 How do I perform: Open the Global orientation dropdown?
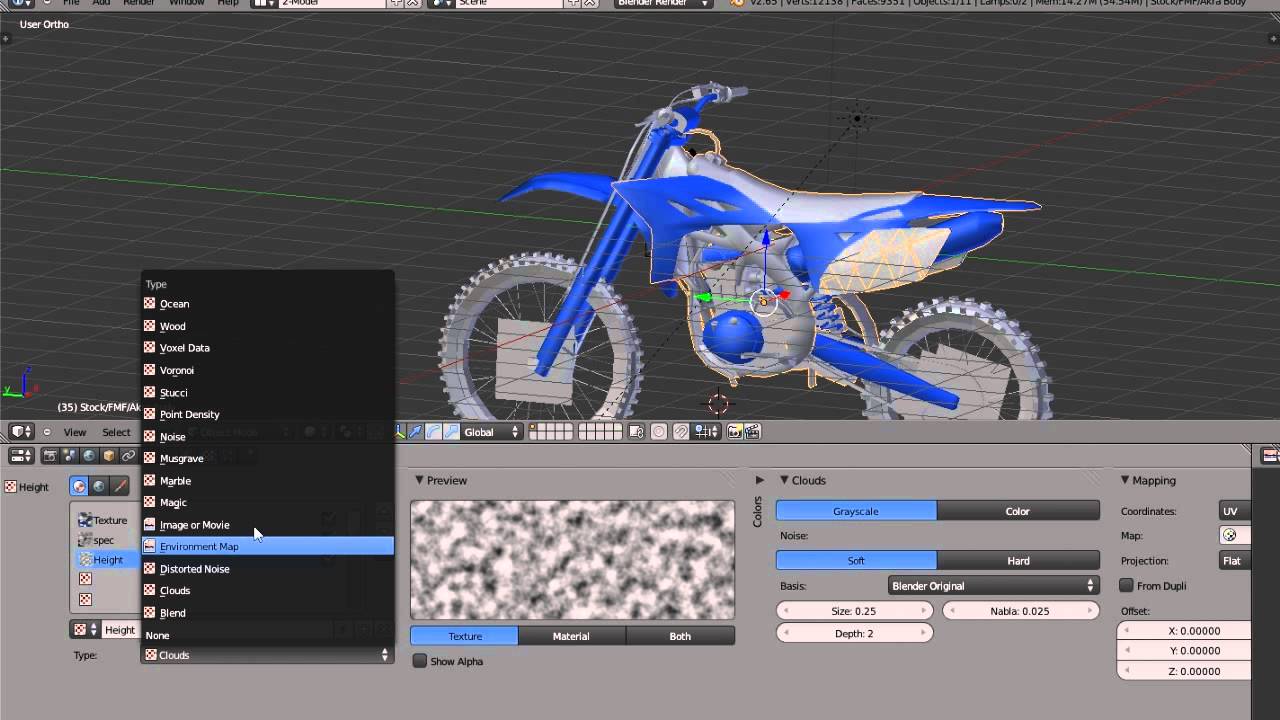coord(492,432)
